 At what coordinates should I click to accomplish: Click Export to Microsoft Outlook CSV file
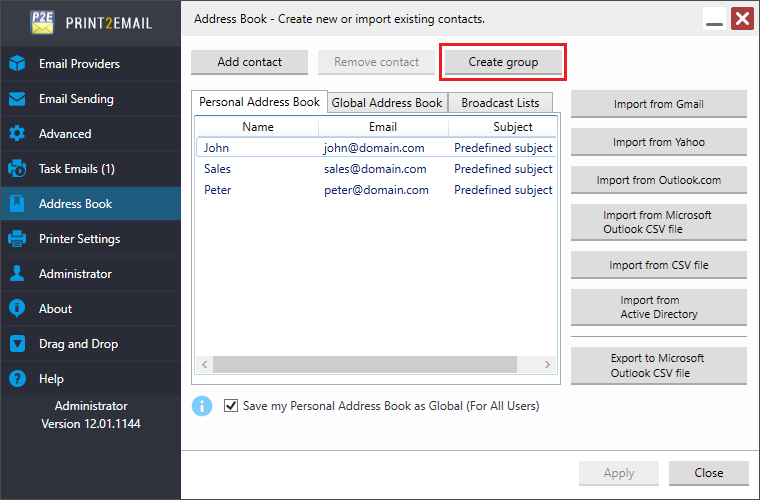pos(659,366)
